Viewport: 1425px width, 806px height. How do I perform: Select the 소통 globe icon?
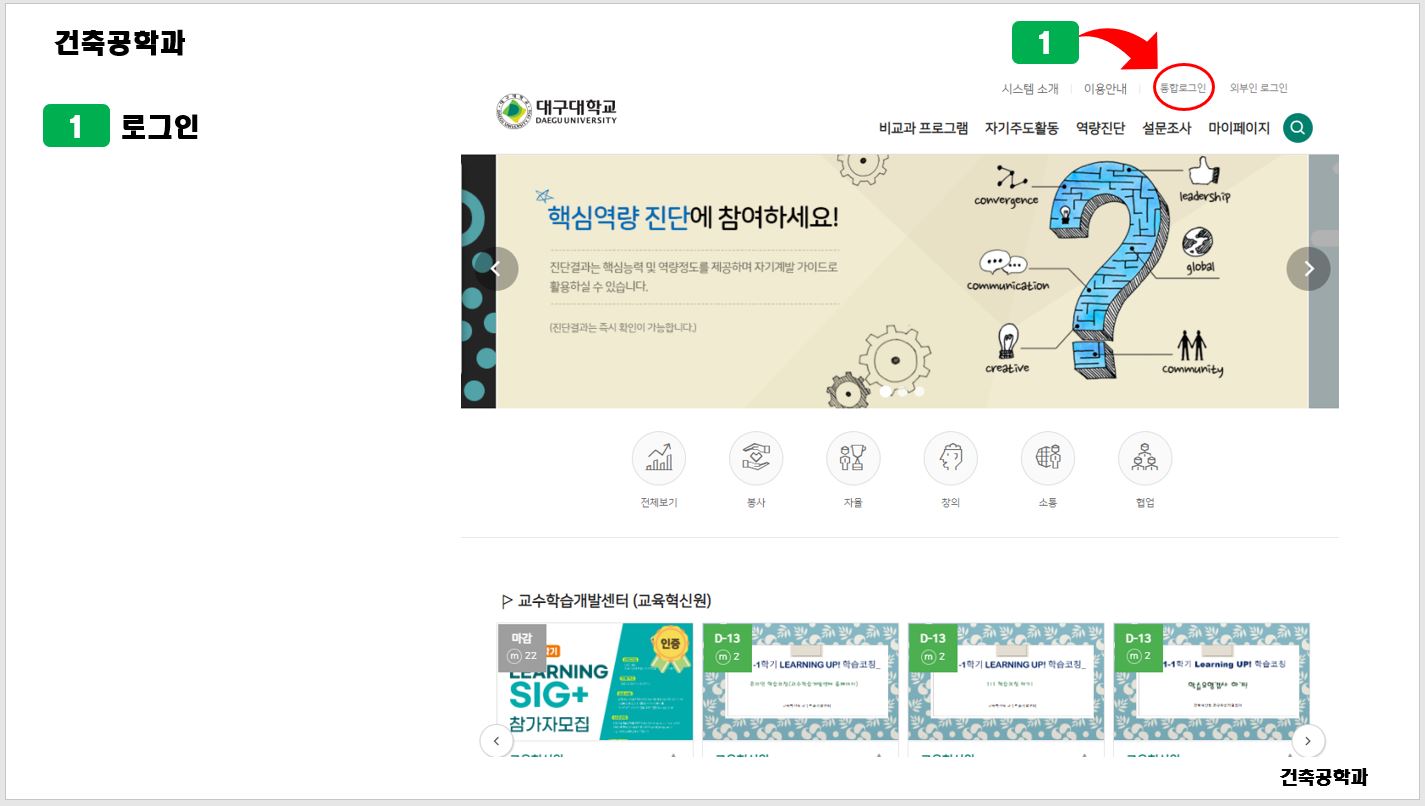1047,459
